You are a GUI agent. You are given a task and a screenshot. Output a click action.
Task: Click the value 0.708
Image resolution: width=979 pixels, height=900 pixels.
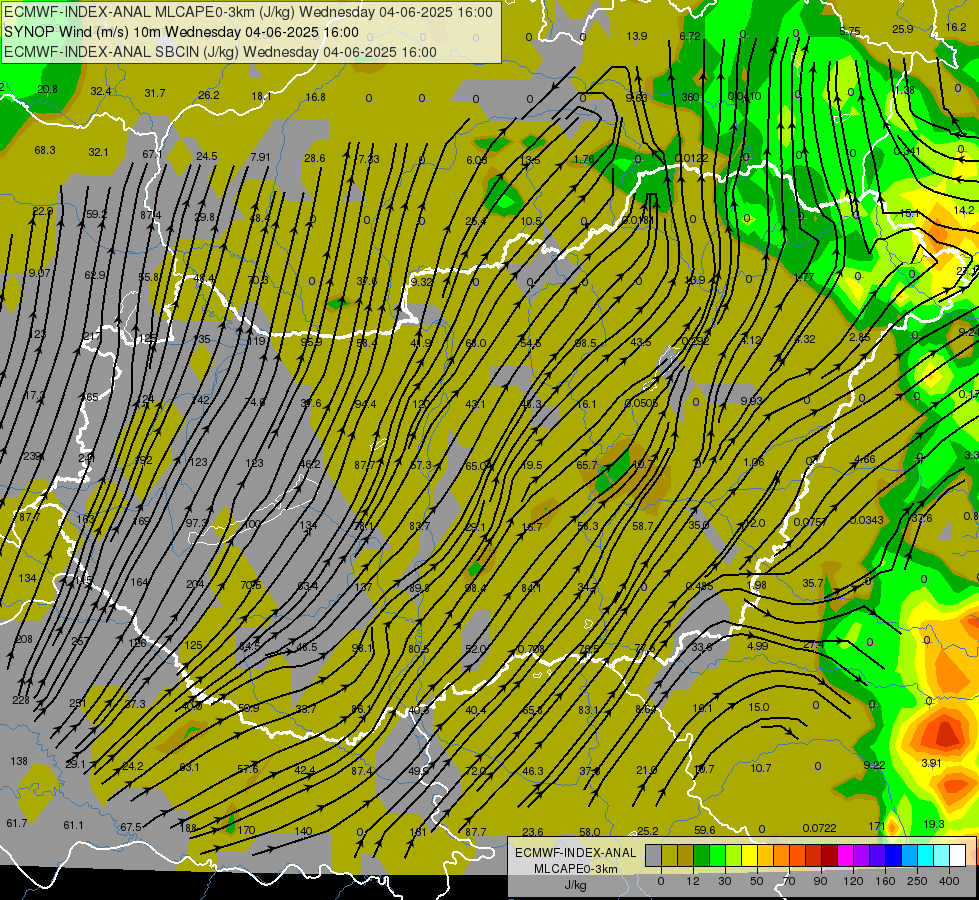[531, 649]
